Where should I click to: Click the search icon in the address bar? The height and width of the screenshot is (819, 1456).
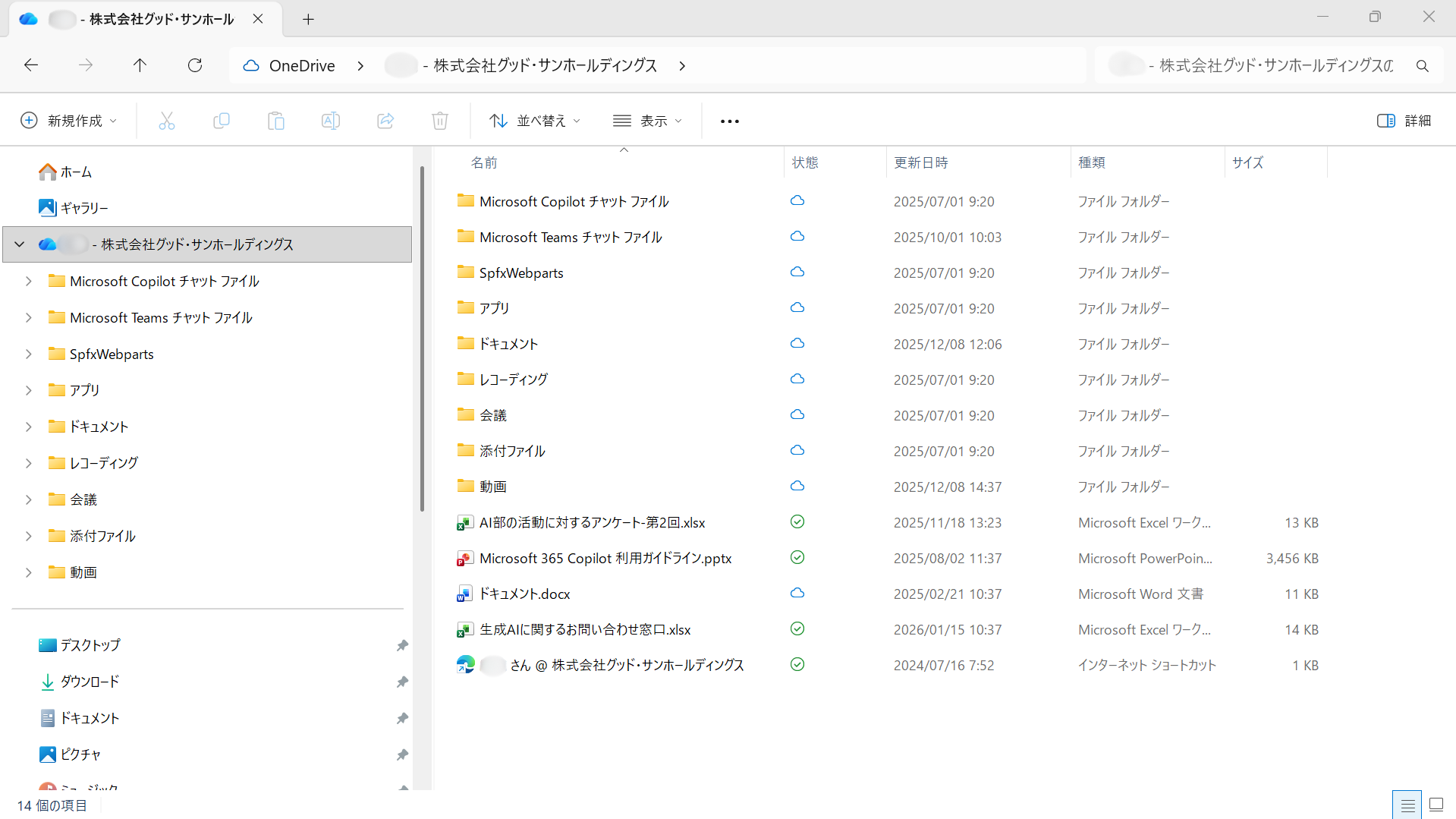pyautogui.click(x=1421, y=65)
